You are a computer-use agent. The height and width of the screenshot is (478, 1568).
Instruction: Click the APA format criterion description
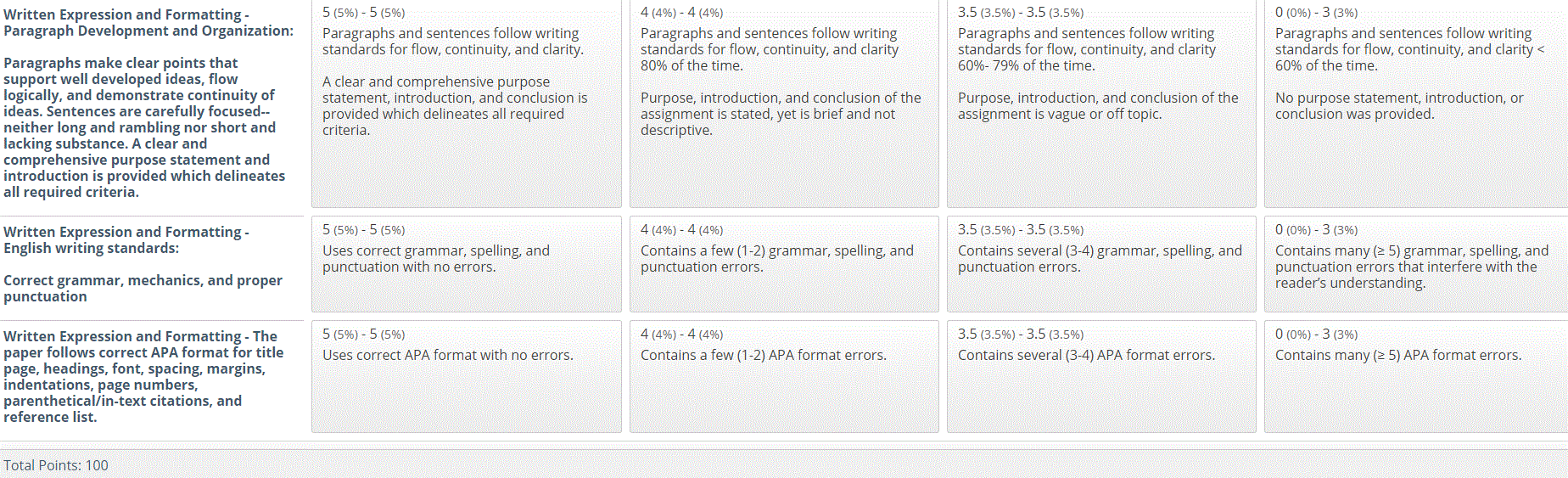pos(143,377)
